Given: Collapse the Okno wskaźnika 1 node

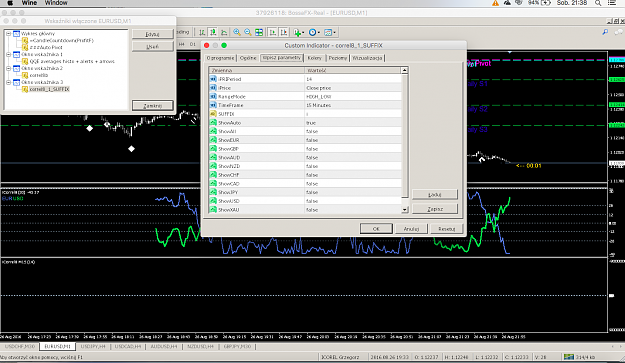Looking at the screenshot, I should pos(8,54).
